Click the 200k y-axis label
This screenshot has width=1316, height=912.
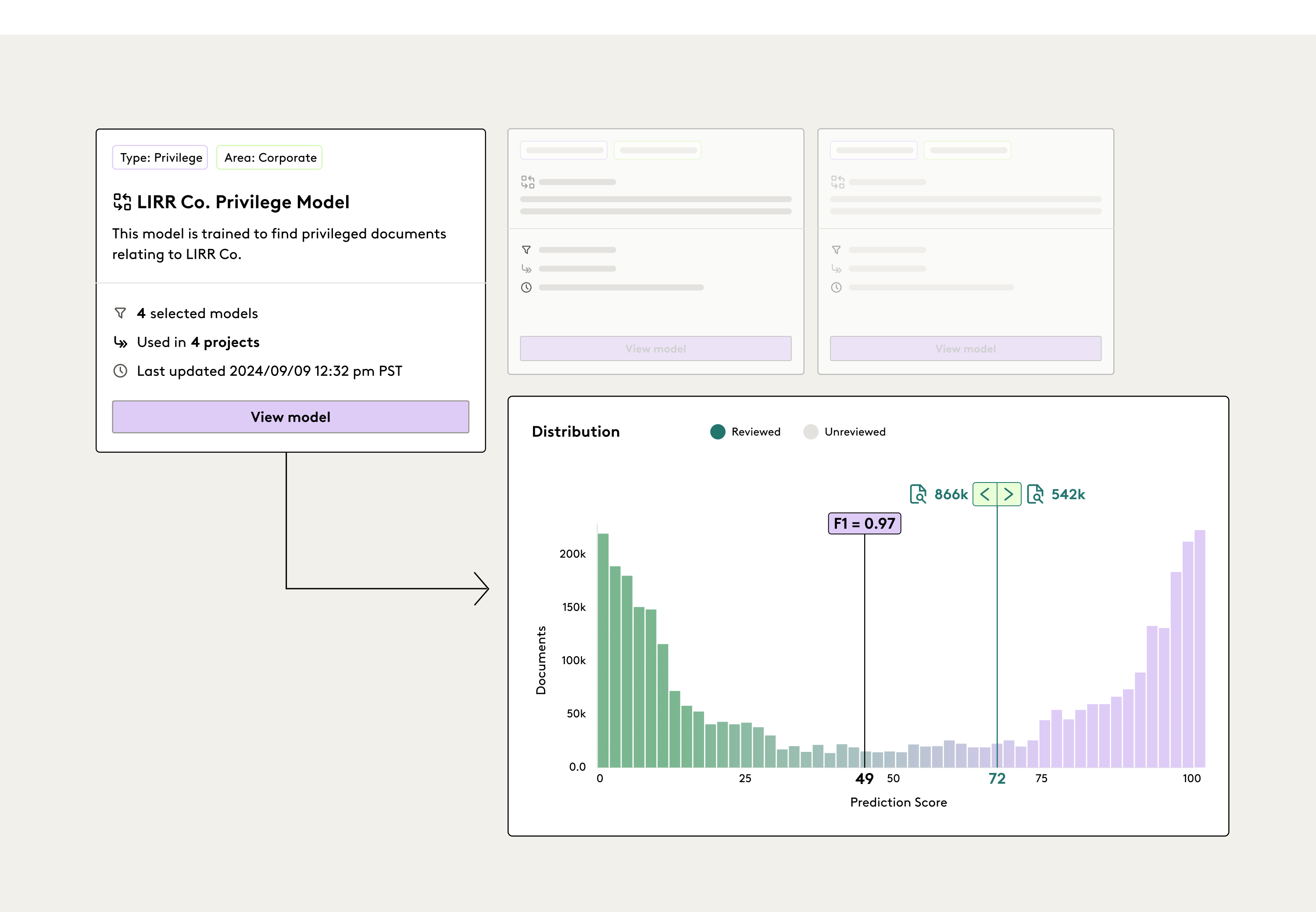(x=572, y=554)
